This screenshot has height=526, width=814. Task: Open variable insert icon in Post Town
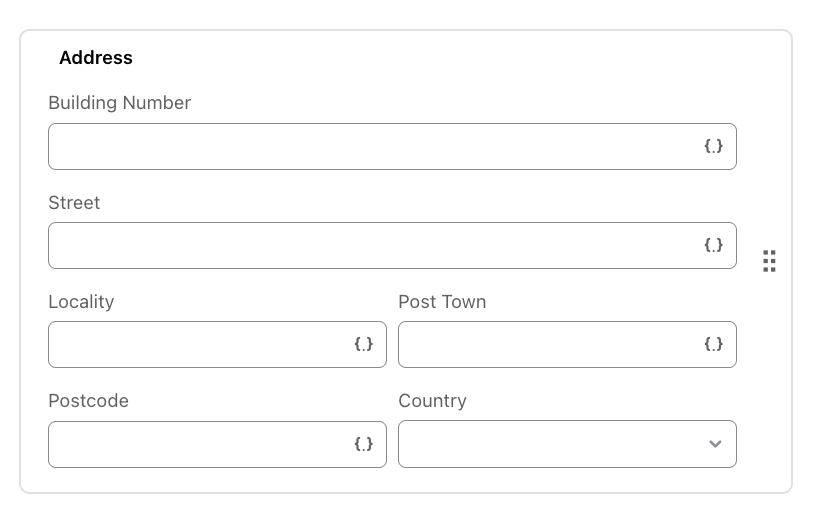(713, 344)
